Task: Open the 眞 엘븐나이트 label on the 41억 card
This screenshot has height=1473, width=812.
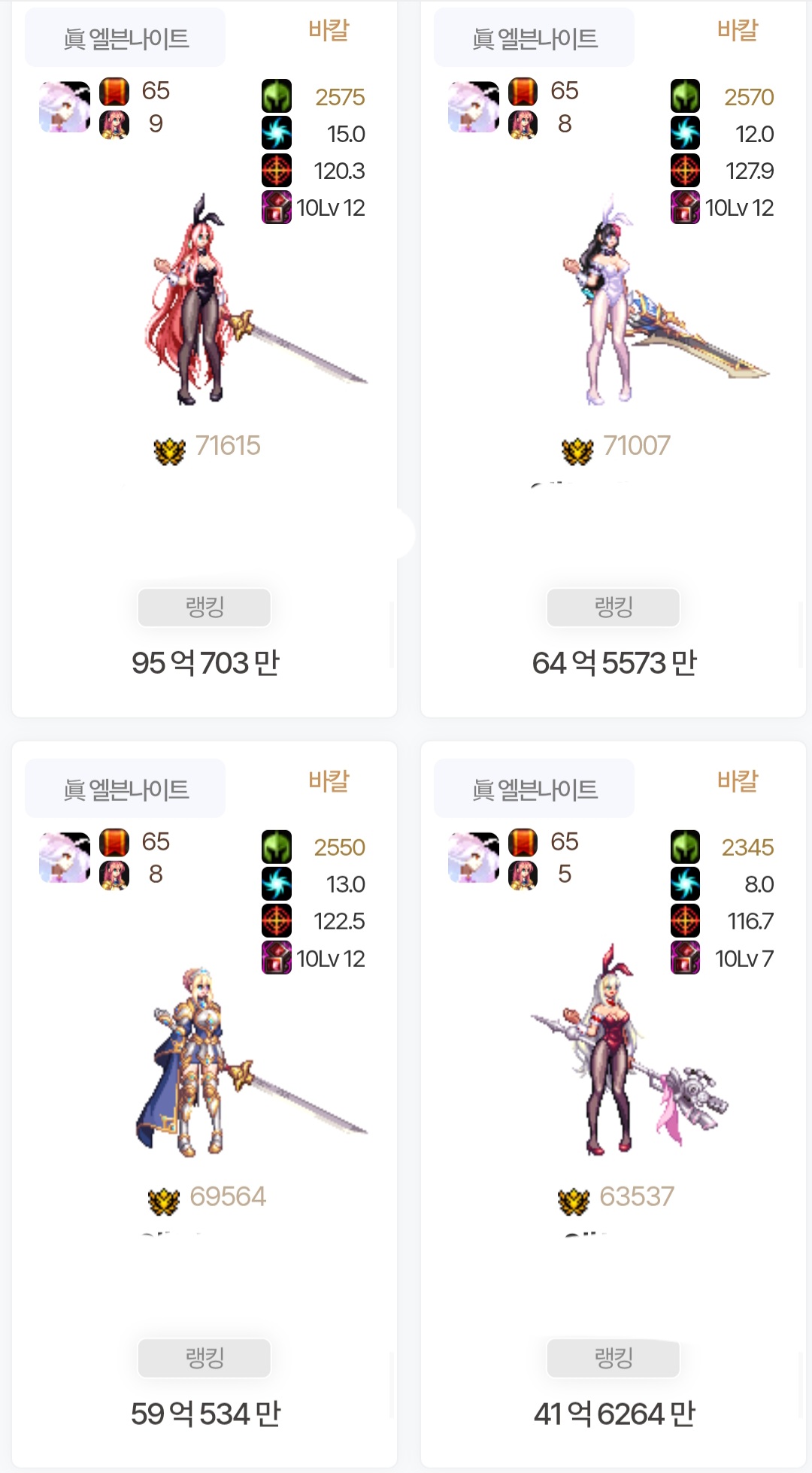Action: point(535,789)
